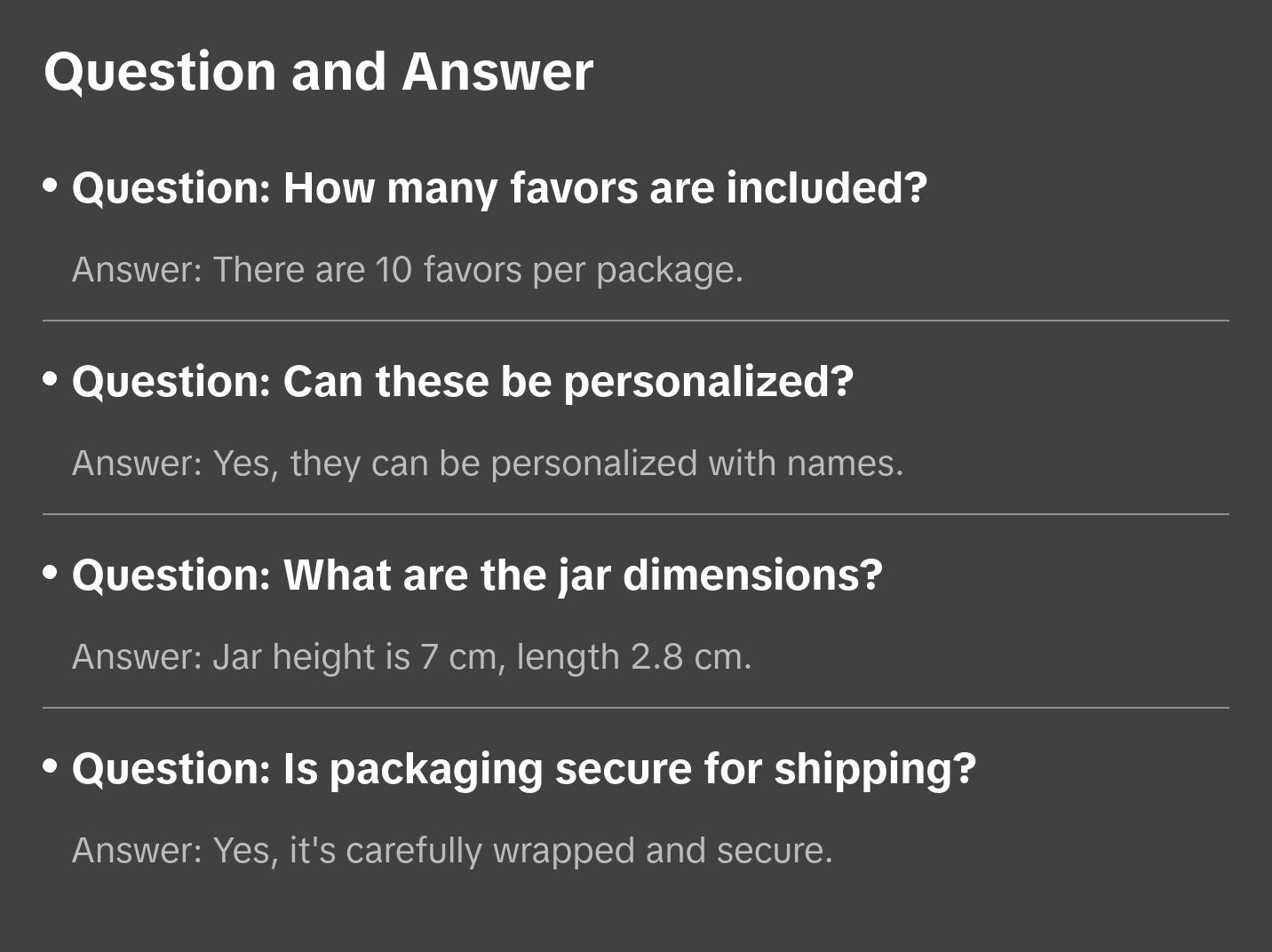This screenshot has height=952, width=1272.
Task: Select the answer "carefully wrapped and secure"
Action: click(452, 851)
